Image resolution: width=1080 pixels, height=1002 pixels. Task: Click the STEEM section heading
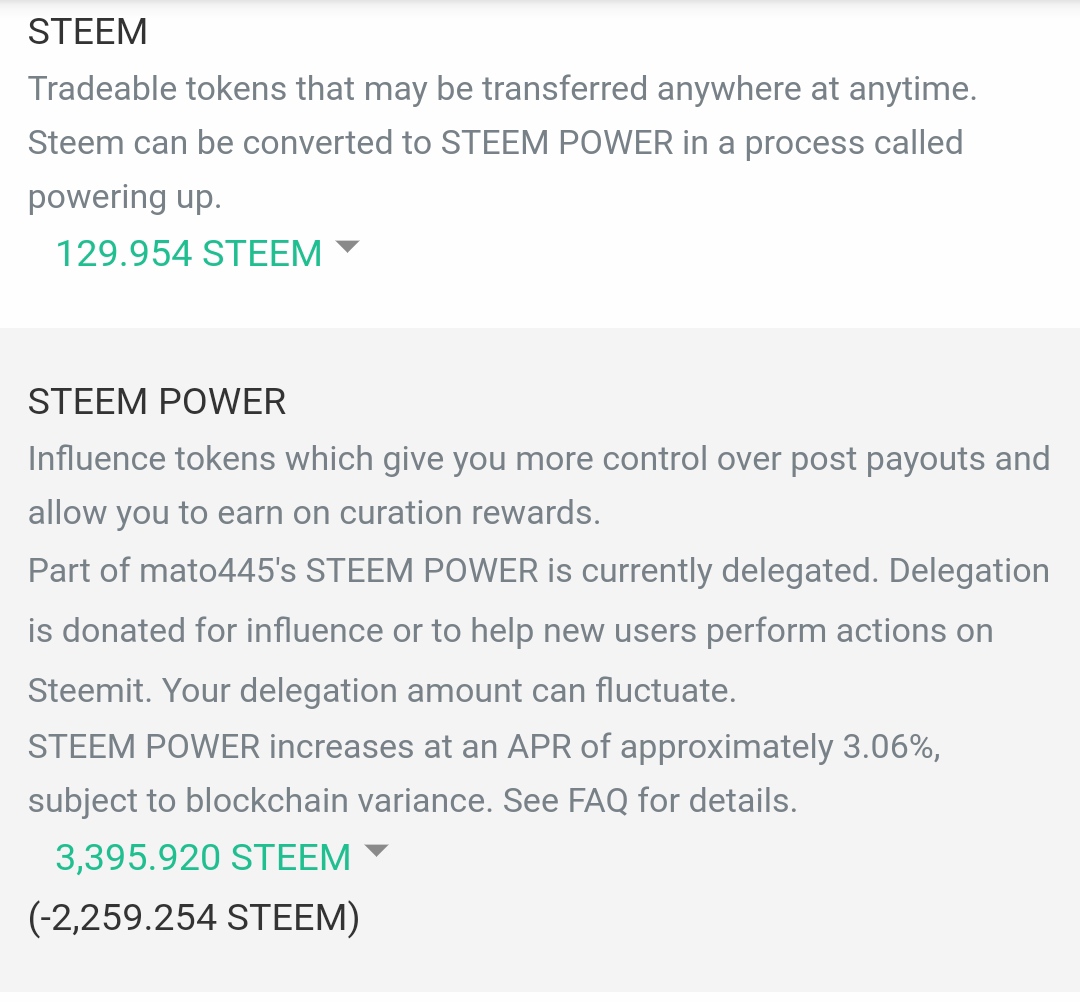point(87,32)
